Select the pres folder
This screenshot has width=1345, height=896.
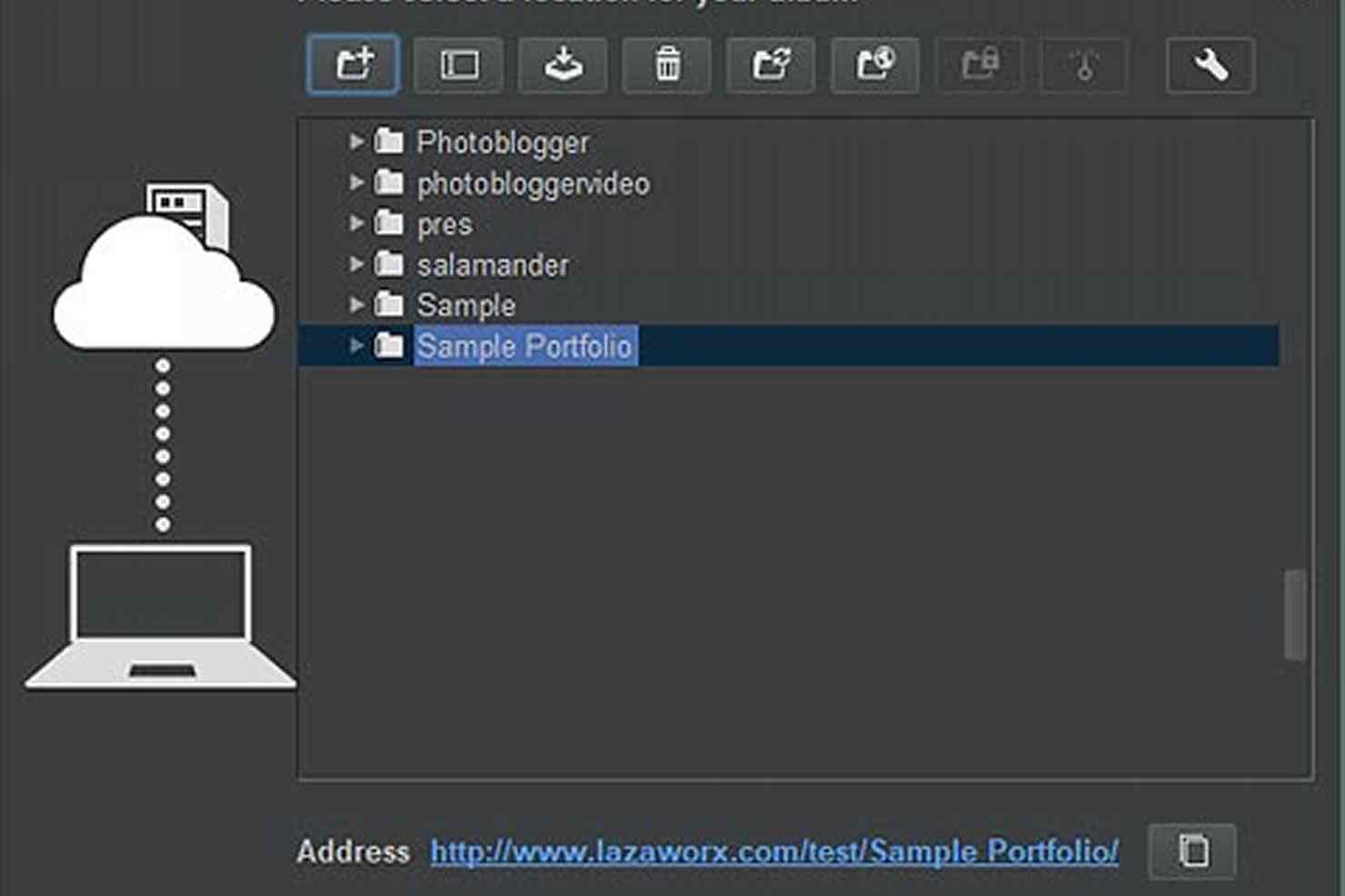(443, 224)
